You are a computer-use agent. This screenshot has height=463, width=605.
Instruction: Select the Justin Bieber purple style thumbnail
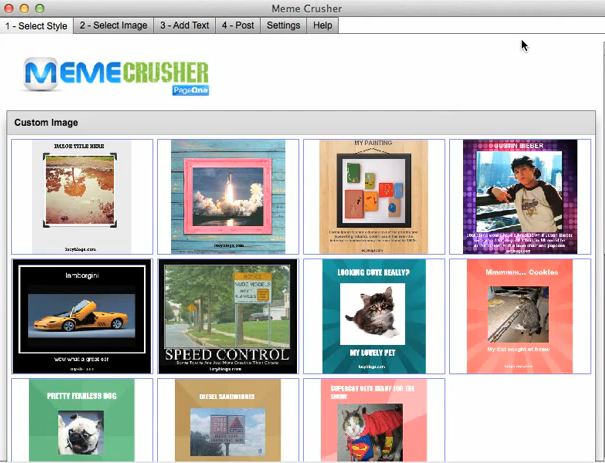[x=520, y=197]
